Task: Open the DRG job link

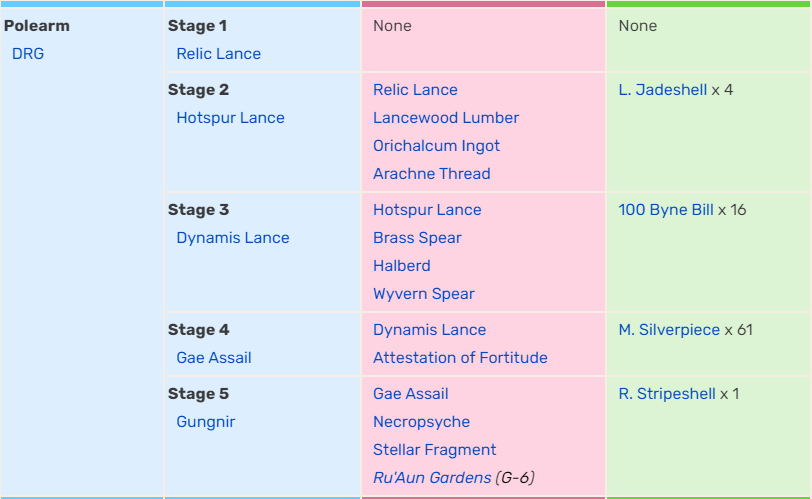Action: 28,54
